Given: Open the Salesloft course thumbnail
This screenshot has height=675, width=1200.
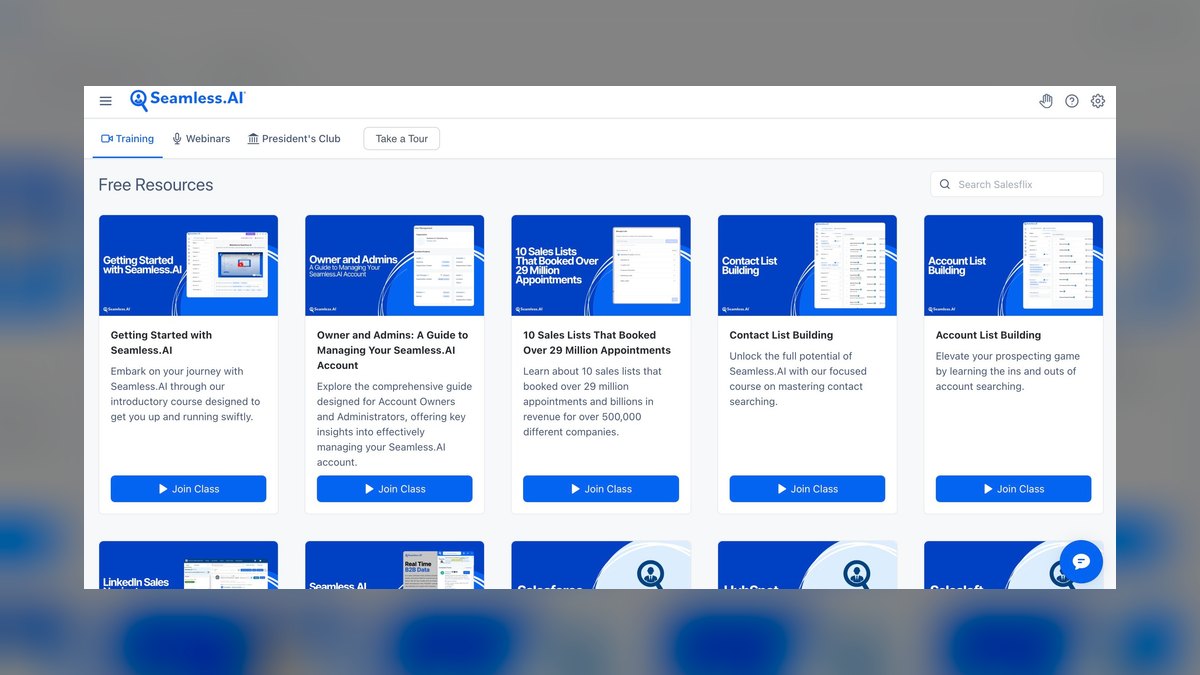Looking at the screenshot, I should coord(1014,565).
